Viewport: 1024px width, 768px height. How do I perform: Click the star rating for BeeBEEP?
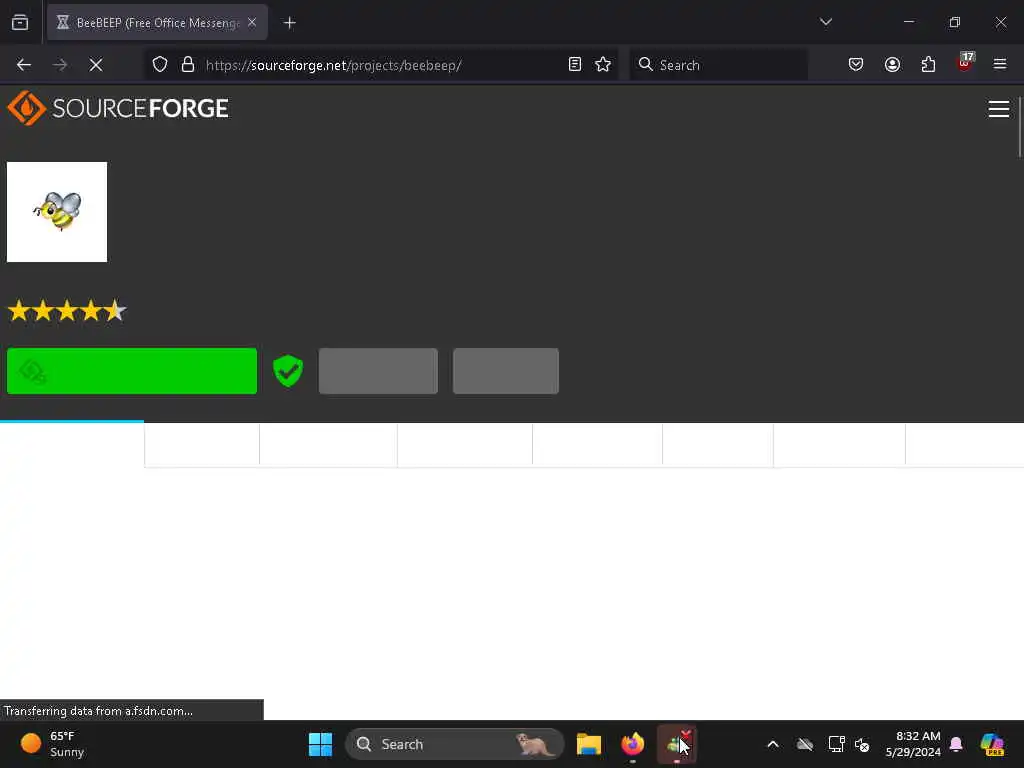tap(67, 311)
